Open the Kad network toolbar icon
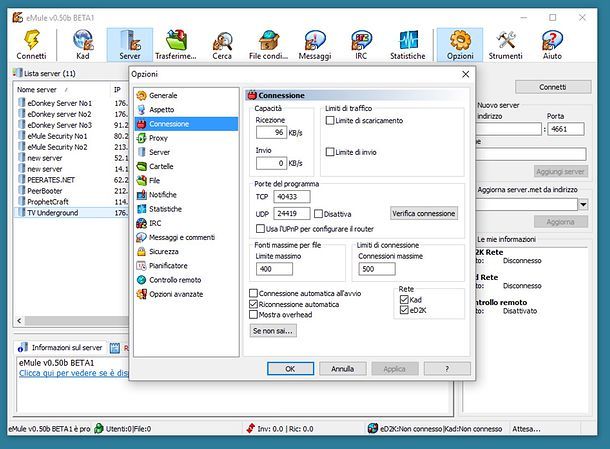The width and height of the screenshot is (610, 449). point(82,45)
